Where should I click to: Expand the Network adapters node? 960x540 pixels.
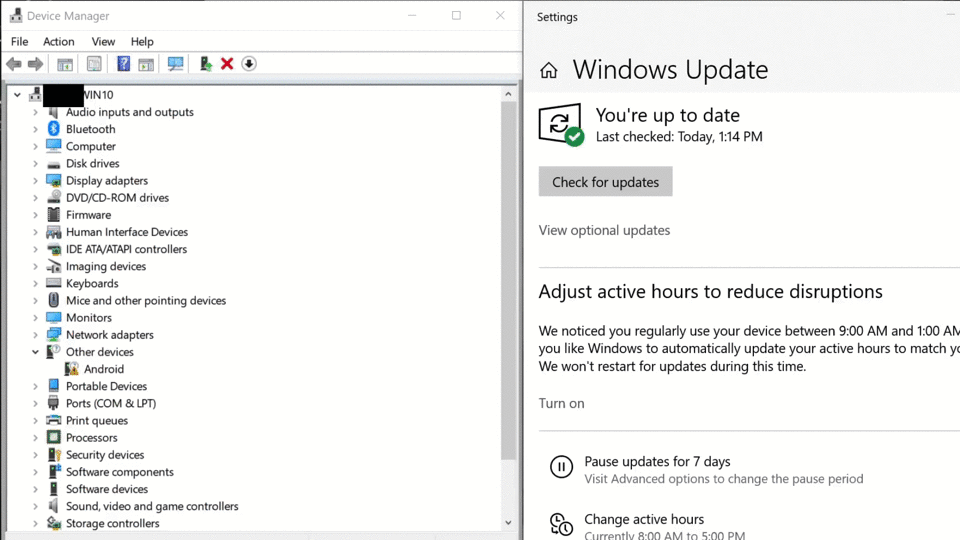35,335
